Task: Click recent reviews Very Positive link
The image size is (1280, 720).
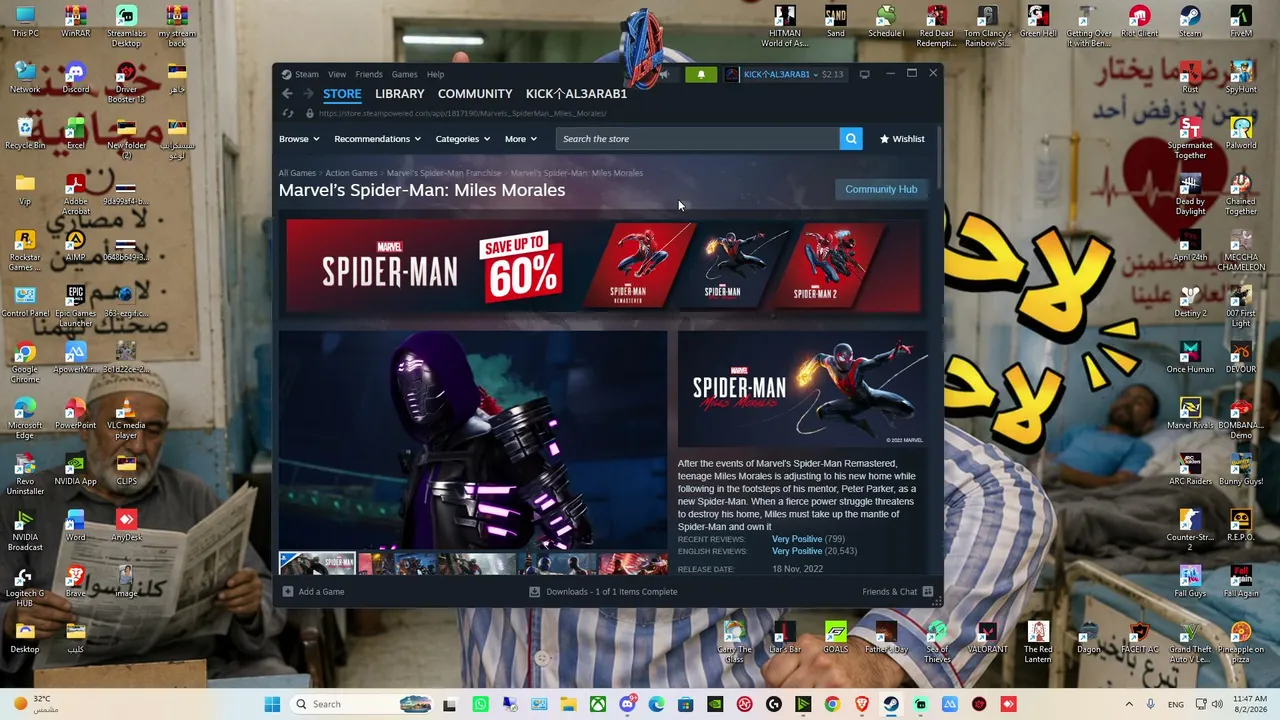Action: pos(797,539)
